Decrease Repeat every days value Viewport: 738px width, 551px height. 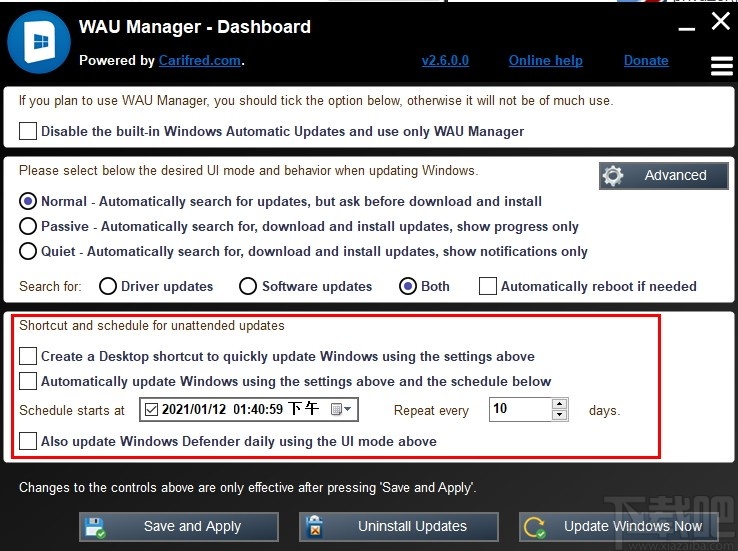[559, 415]
